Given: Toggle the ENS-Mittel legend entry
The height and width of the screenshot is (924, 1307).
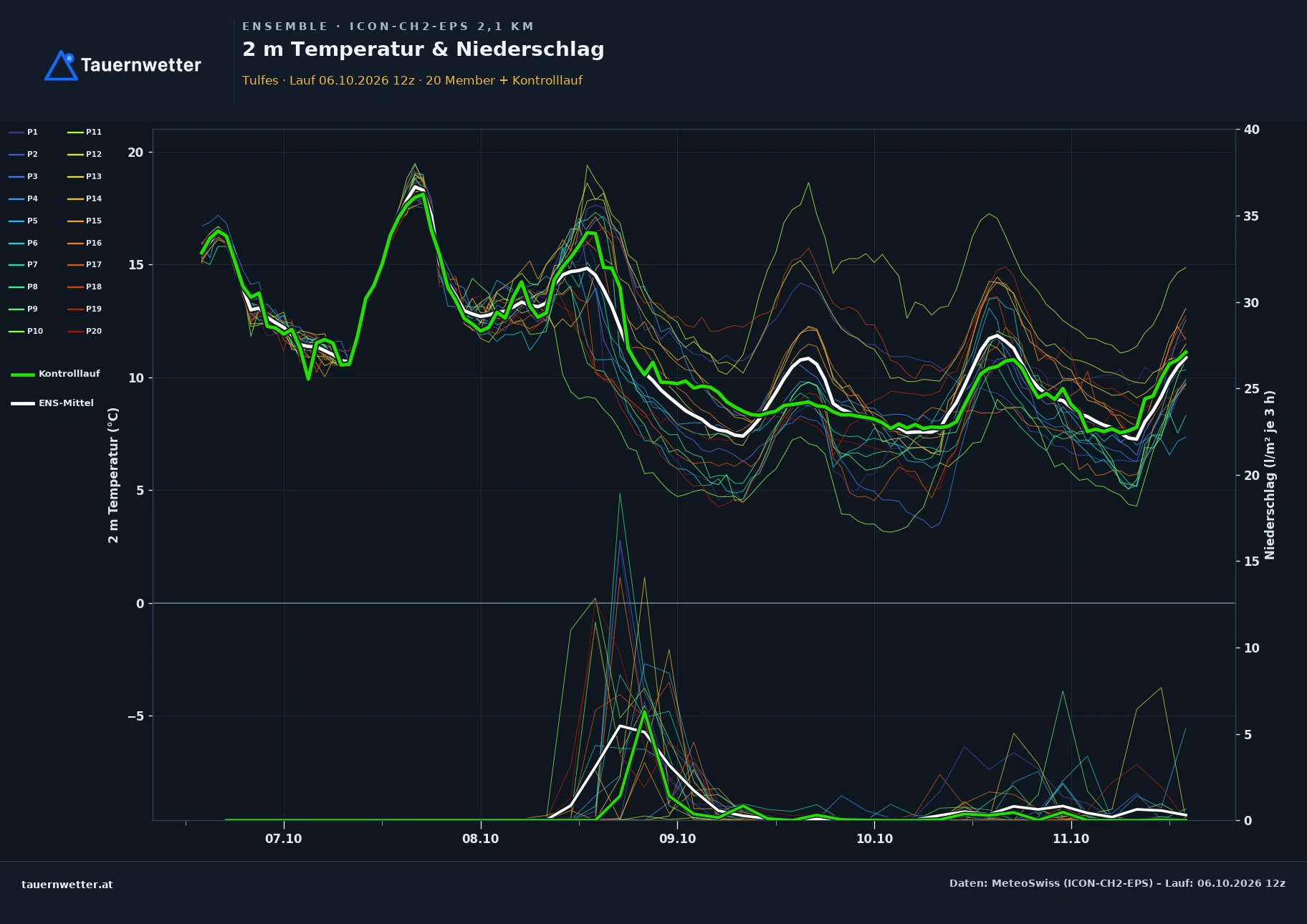Looking at the screenshot, I should 52,403.
